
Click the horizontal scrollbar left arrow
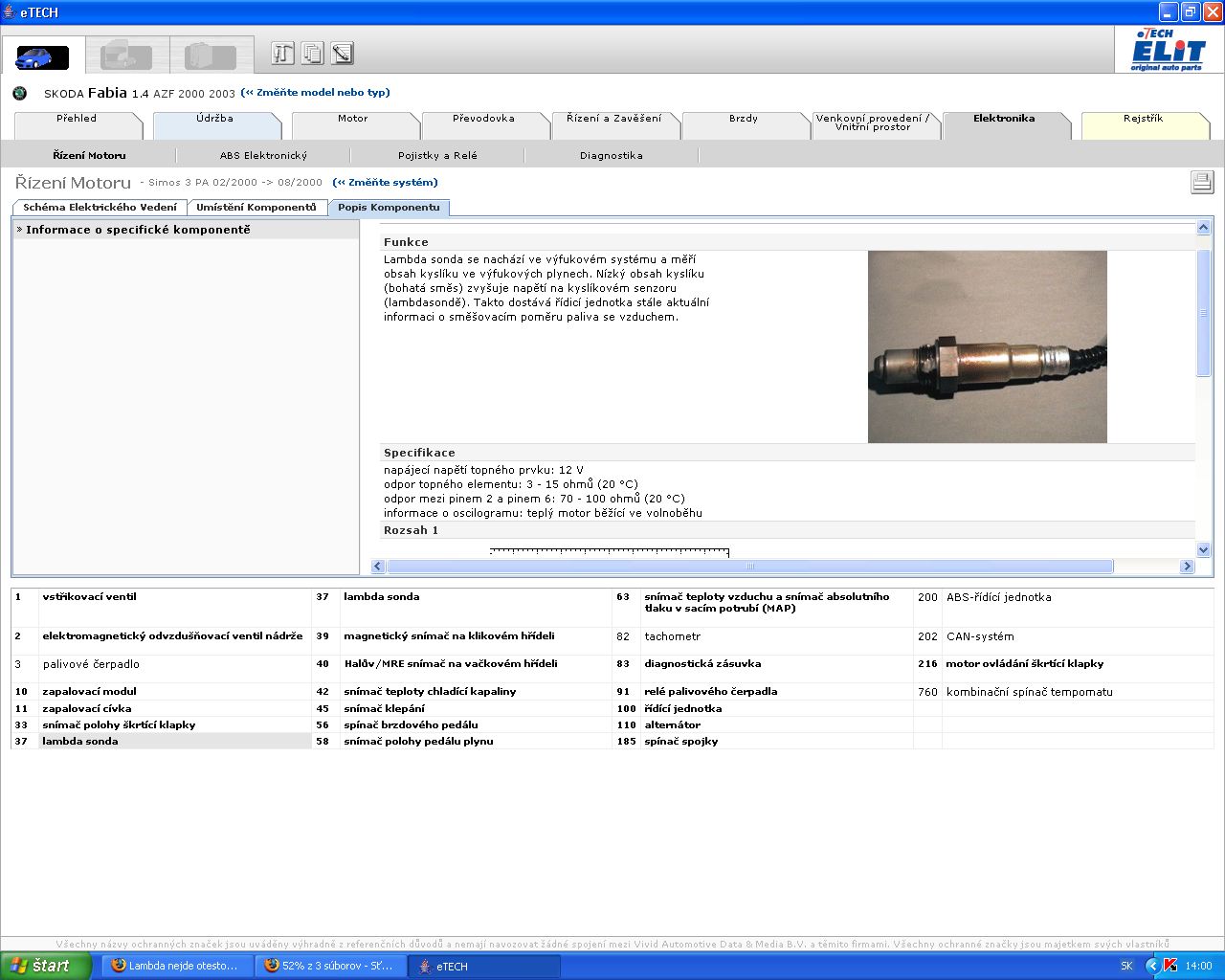(378, 567)
